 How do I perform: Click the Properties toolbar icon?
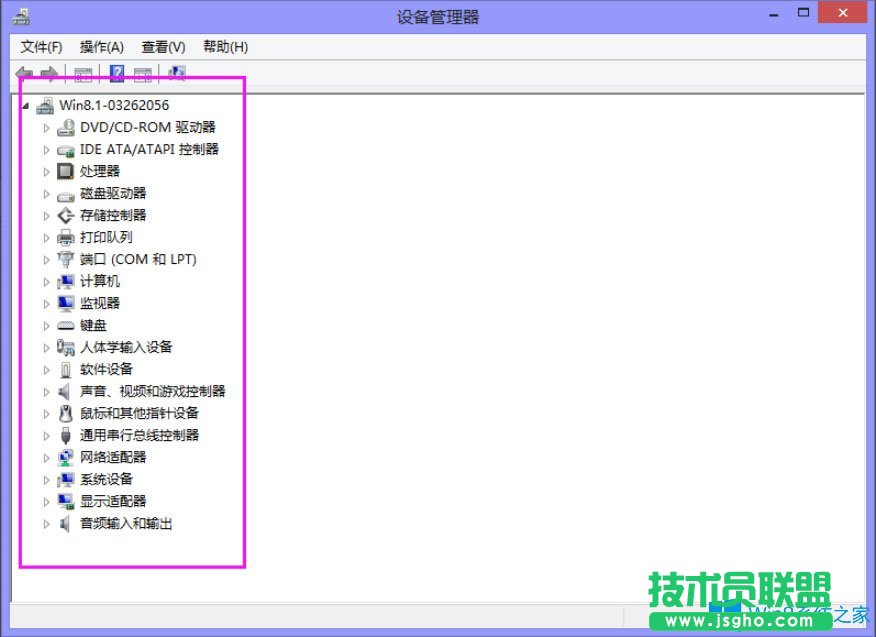pos(142,73)
